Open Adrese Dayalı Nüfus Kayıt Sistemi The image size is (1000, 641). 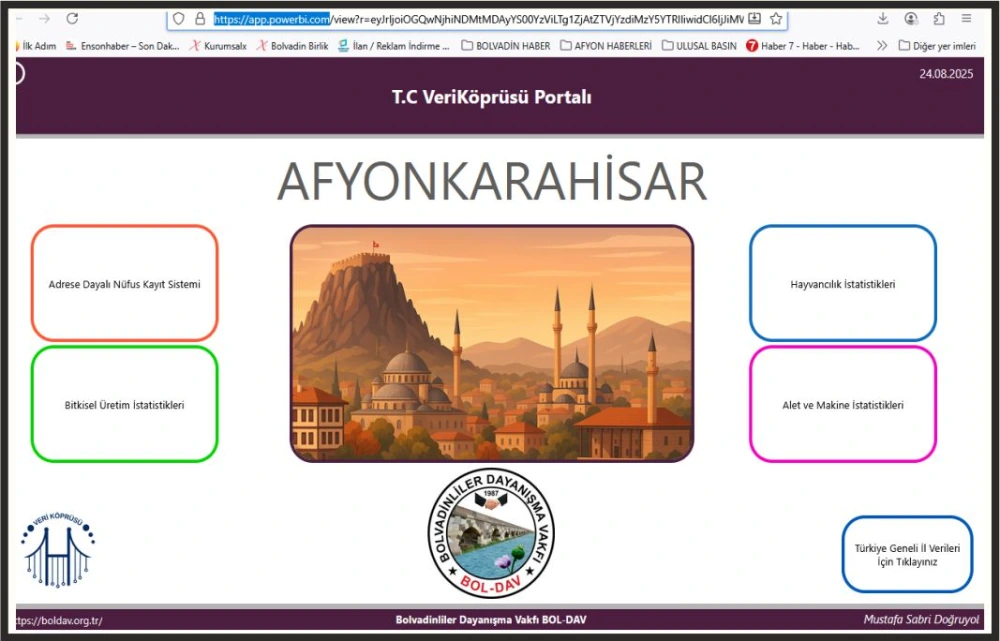[124, 284]
